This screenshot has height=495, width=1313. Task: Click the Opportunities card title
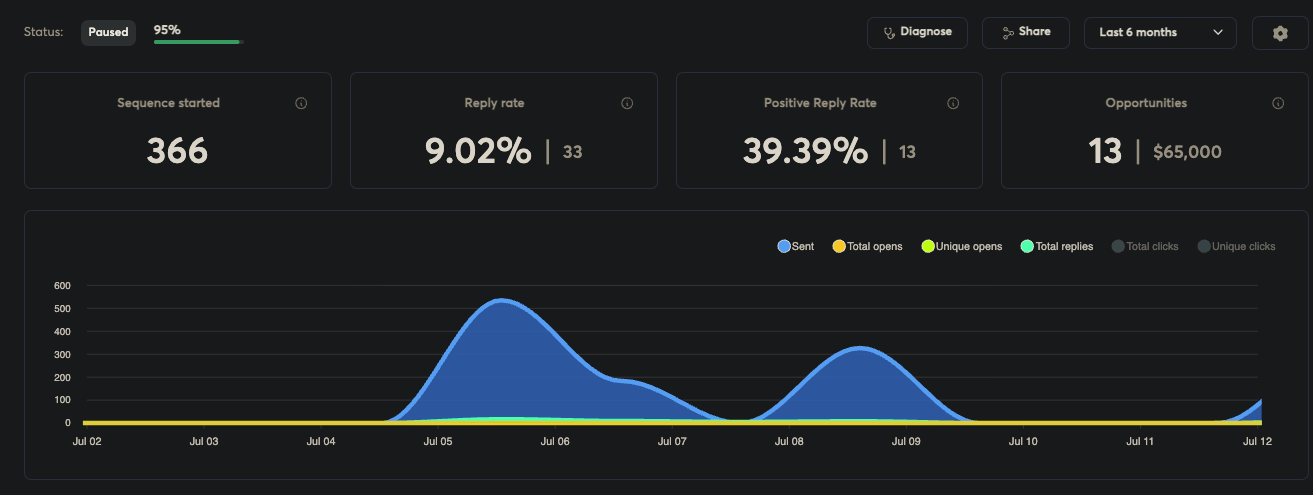[x=1146, y=103]
